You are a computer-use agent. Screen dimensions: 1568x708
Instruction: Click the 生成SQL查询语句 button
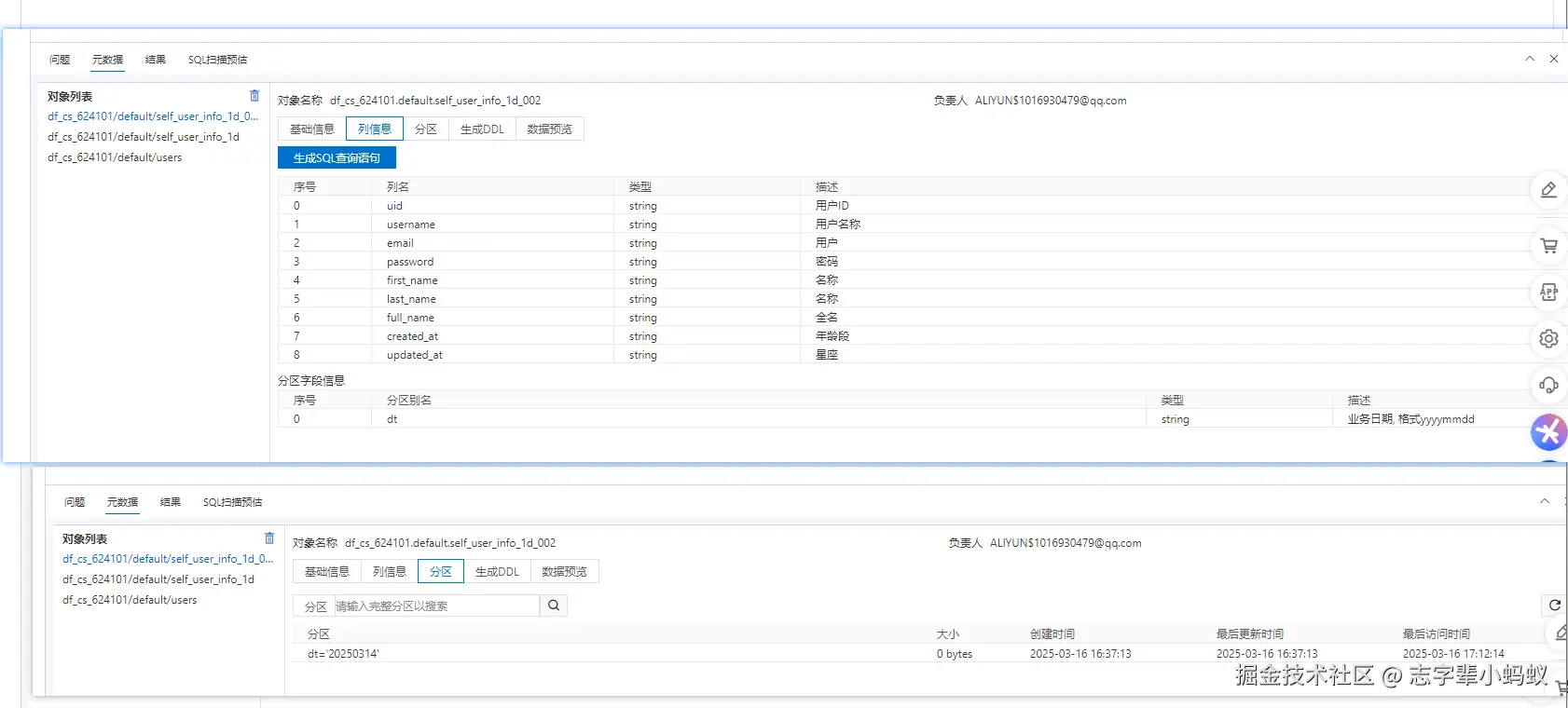click(337, 158)
